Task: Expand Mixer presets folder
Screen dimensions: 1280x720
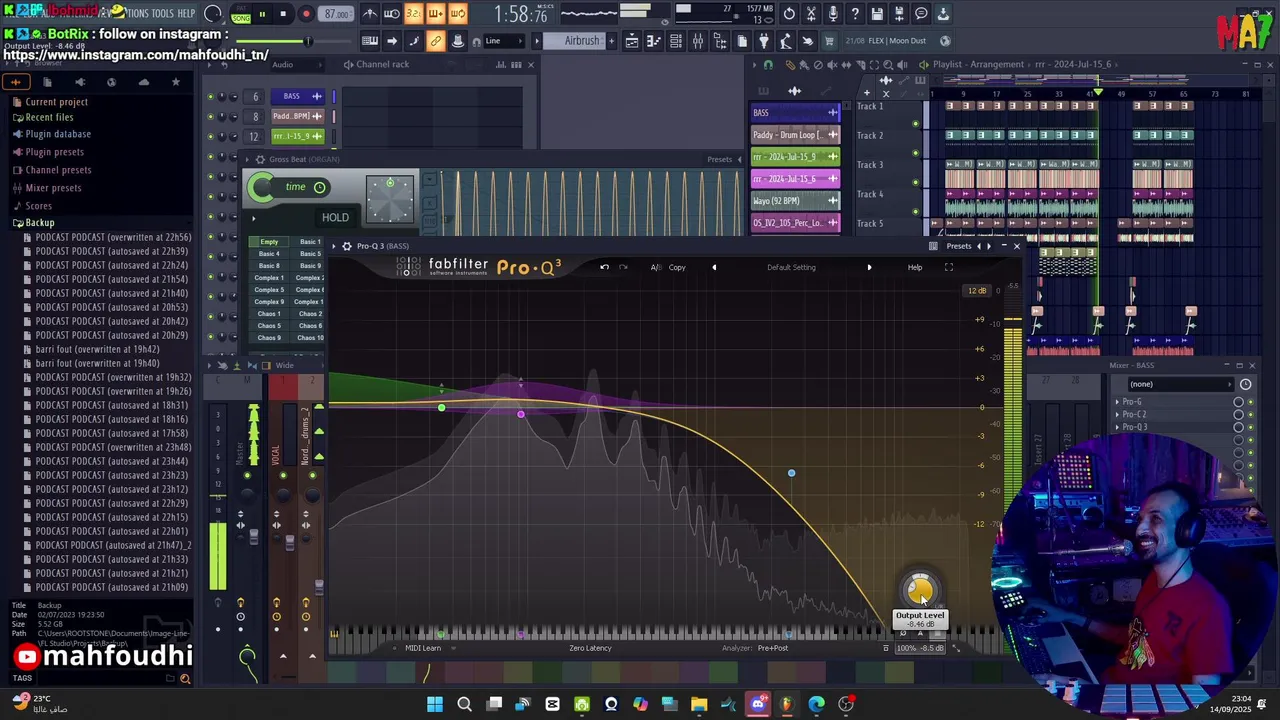Action: click(x=53, y=188)
